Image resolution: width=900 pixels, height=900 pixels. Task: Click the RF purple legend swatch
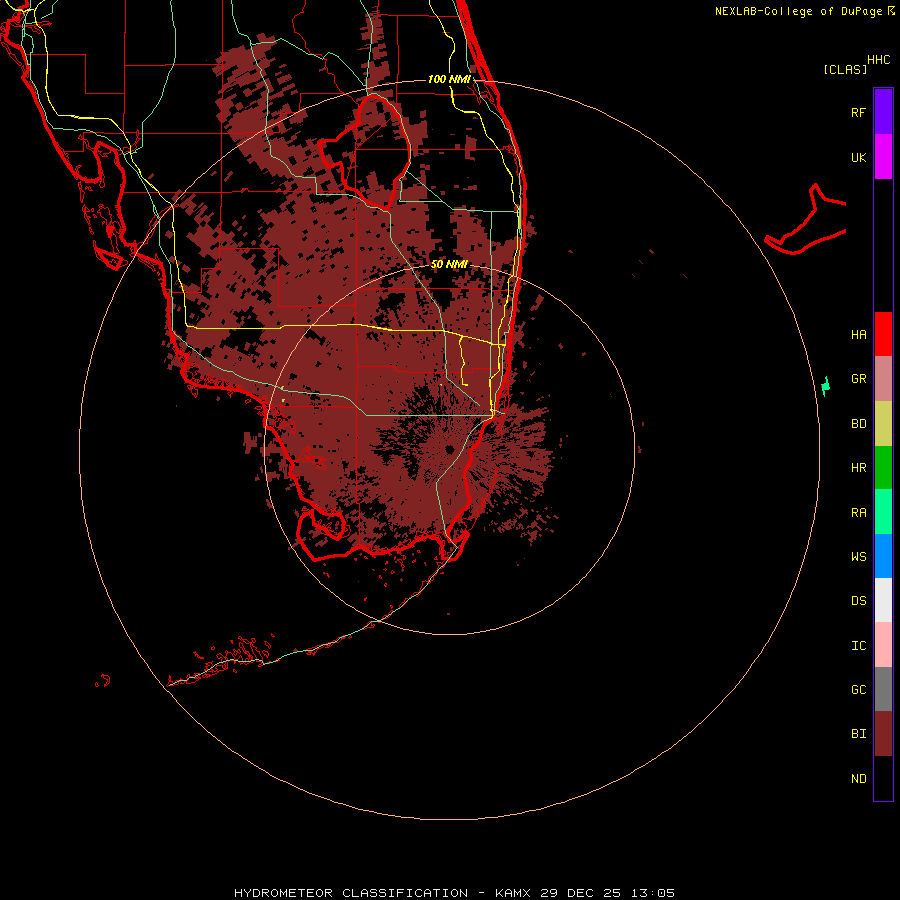[x=883, y=111]
